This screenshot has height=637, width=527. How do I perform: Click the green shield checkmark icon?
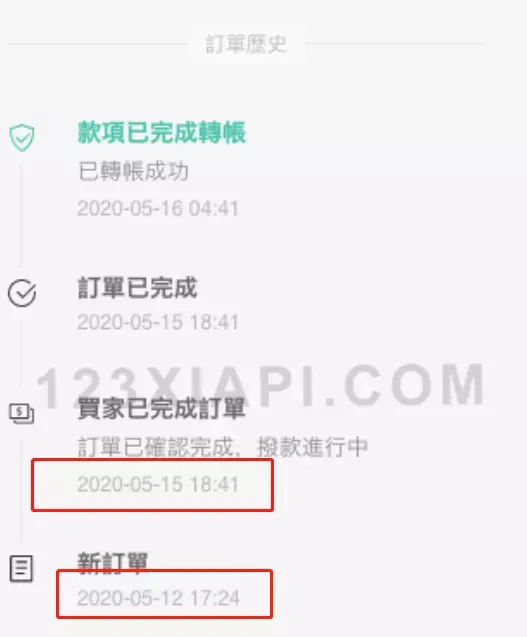[x=22, y=138]
